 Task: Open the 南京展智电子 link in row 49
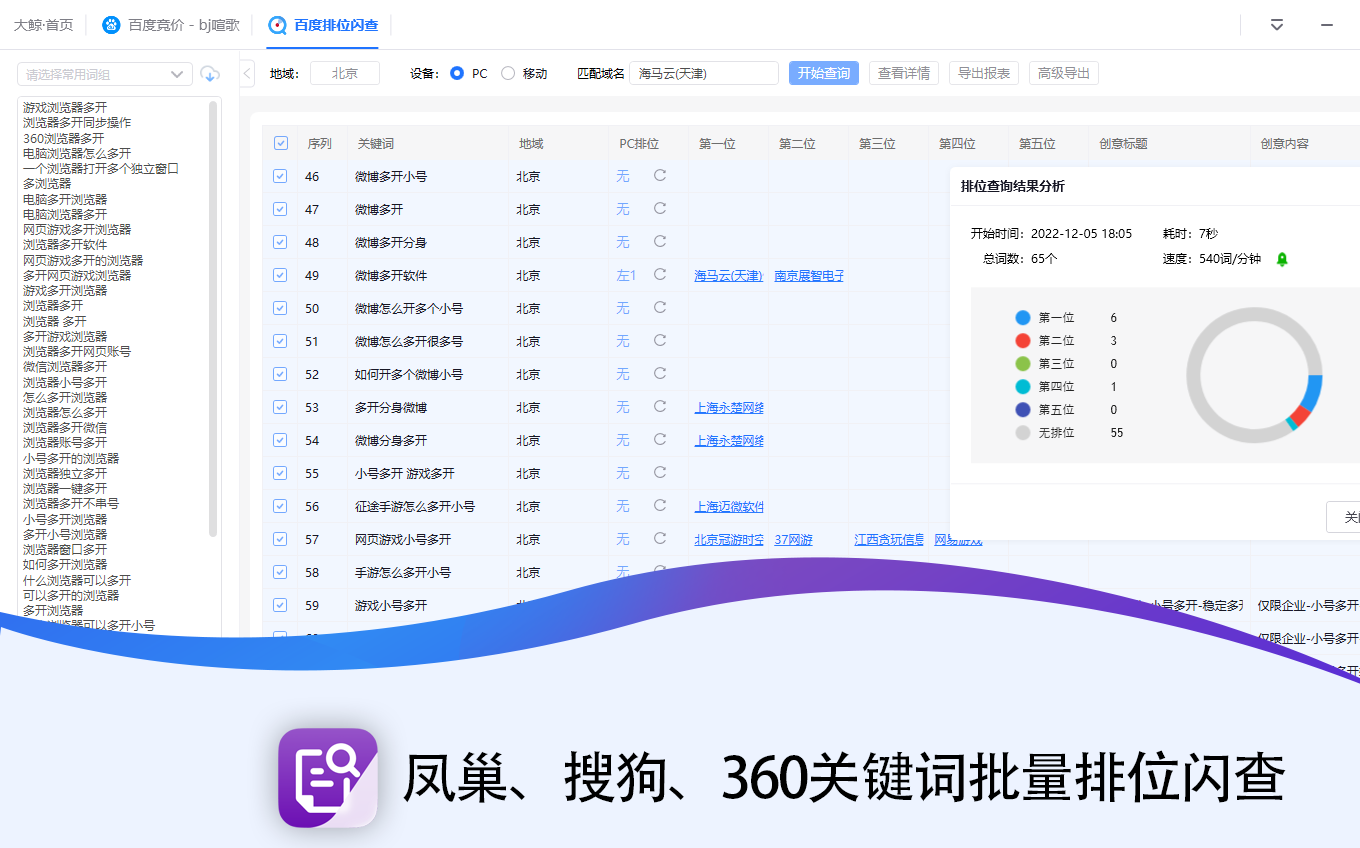point(809,275)
